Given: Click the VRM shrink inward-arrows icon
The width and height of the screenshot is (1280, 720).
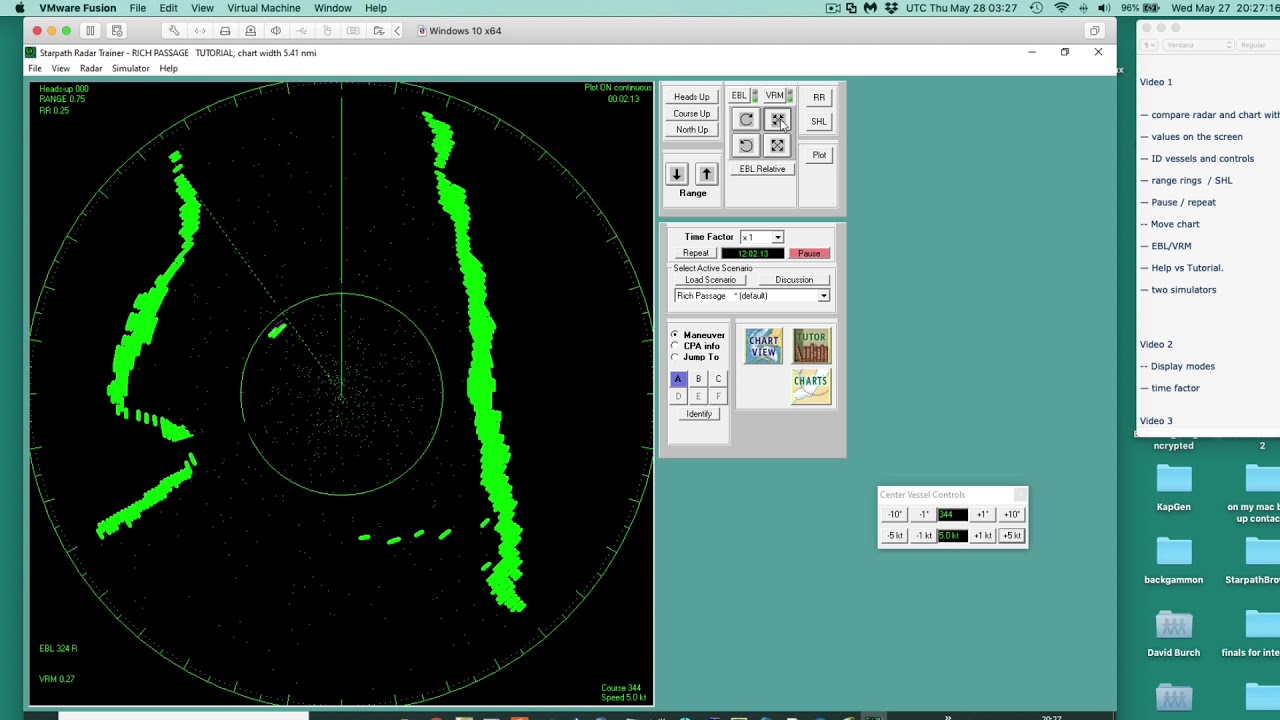Looking at the screenshot, I should (x=778, y=120).
